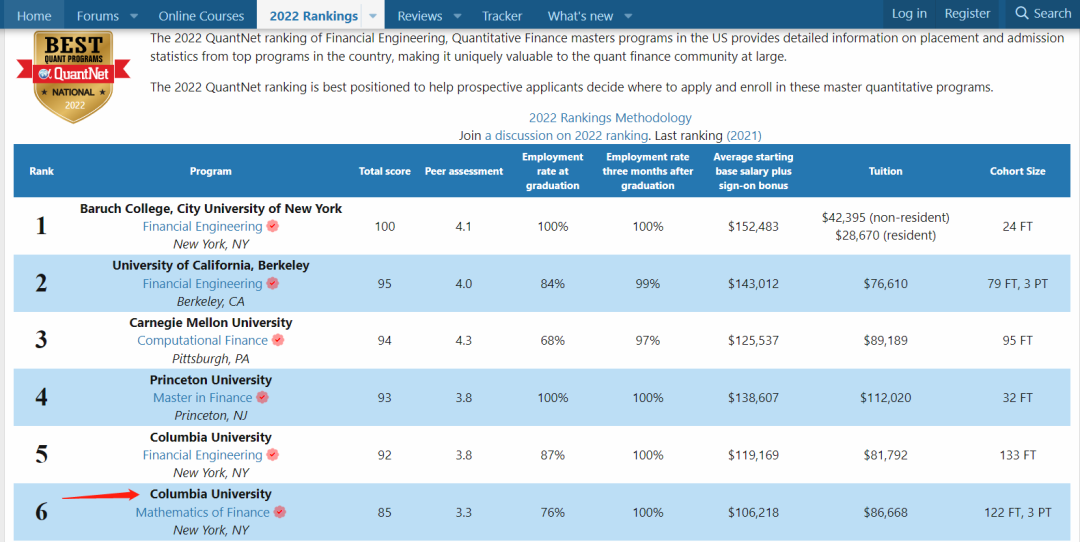Open Columbia Mathematics of Finance link
This screenshot has width=1080, height=542.
click(202, 512)
